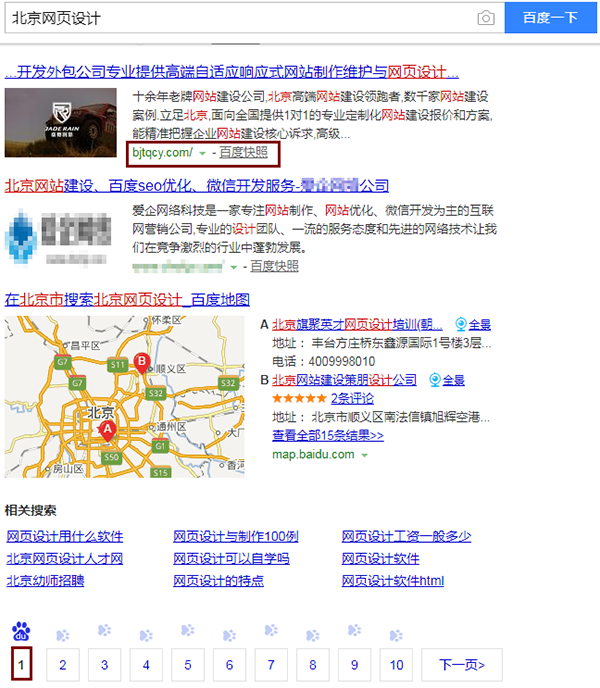
Task: Open 全景 panorama icon for listing A
Action: [x=472, y=324]
